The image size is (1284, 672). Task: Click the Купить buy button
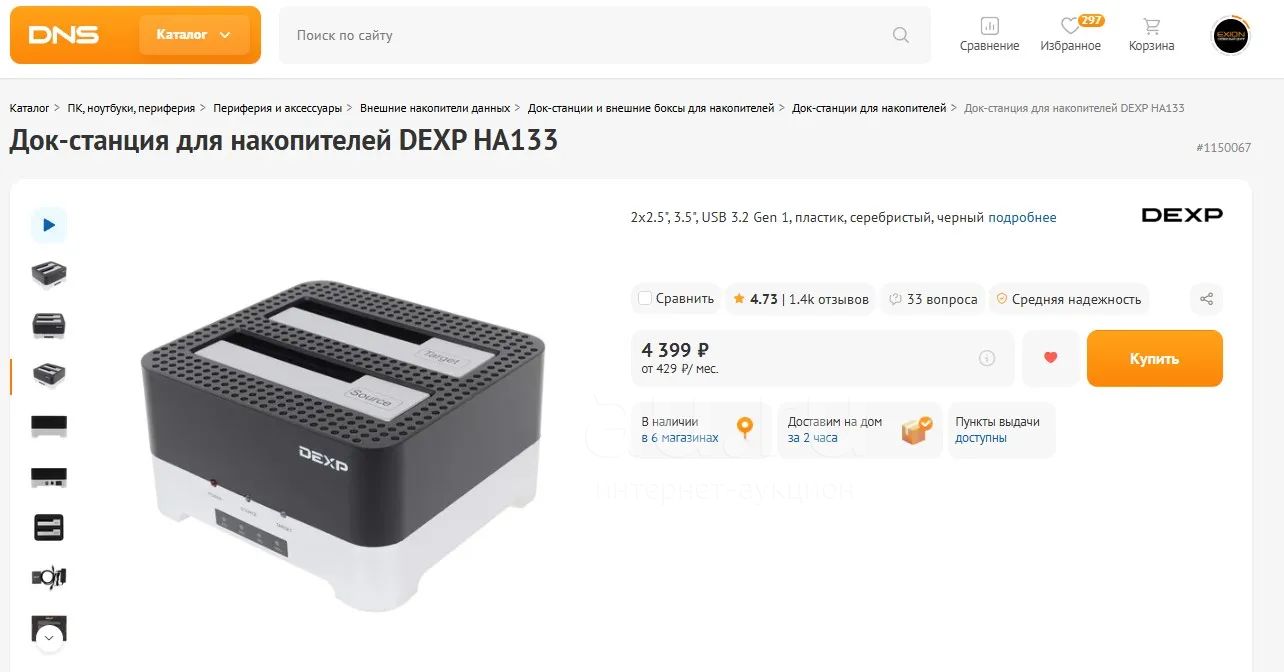[1154, 358]
